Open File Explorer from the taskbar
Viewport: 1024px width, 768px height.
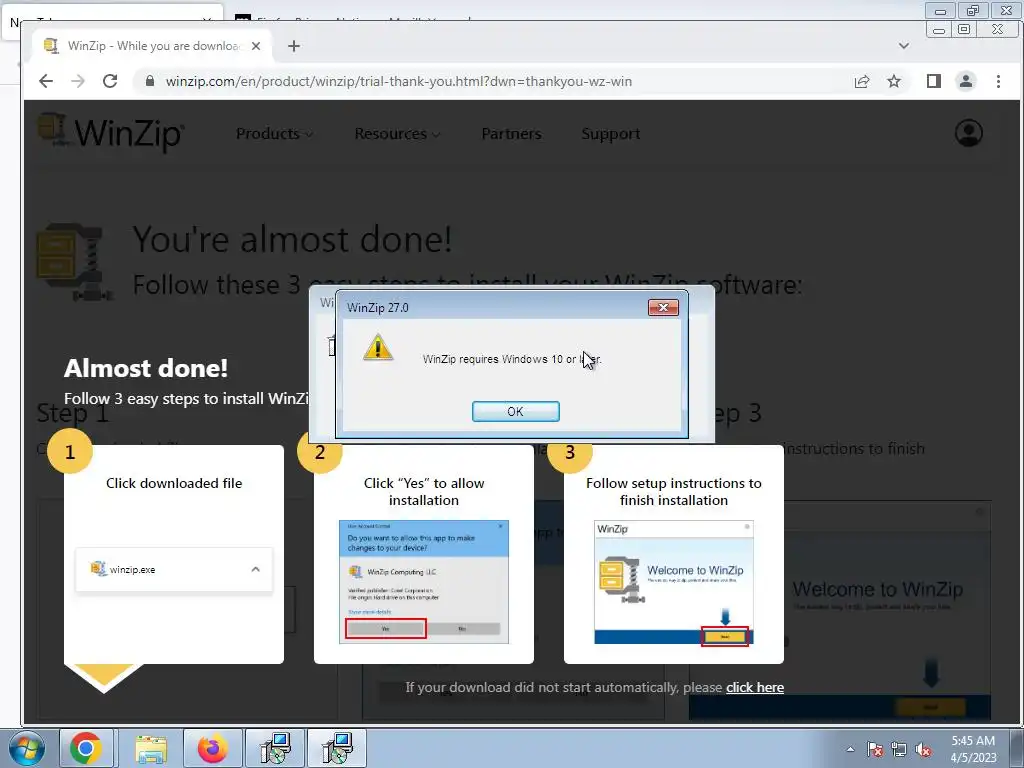tap(151, 748)
